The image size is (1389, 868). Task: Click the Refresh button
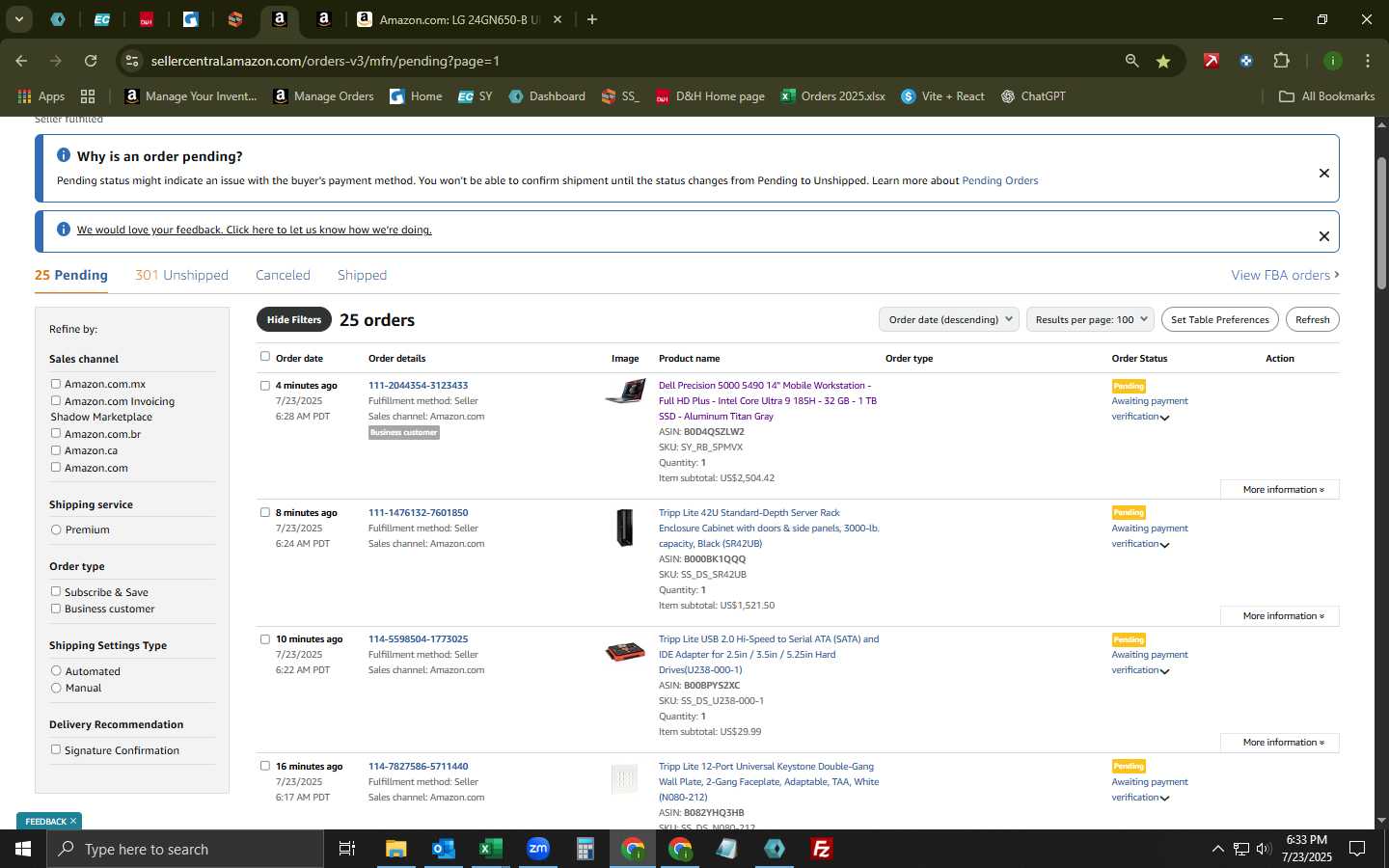pyautogui.click(x=1313, y=319)
